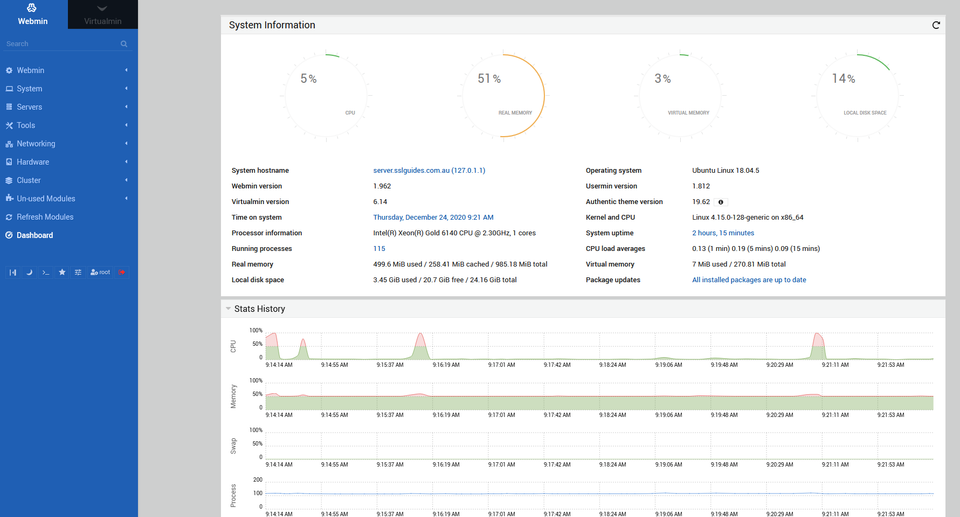
Task: Expand the Servers menu
Action: click(x=30, y=107)
